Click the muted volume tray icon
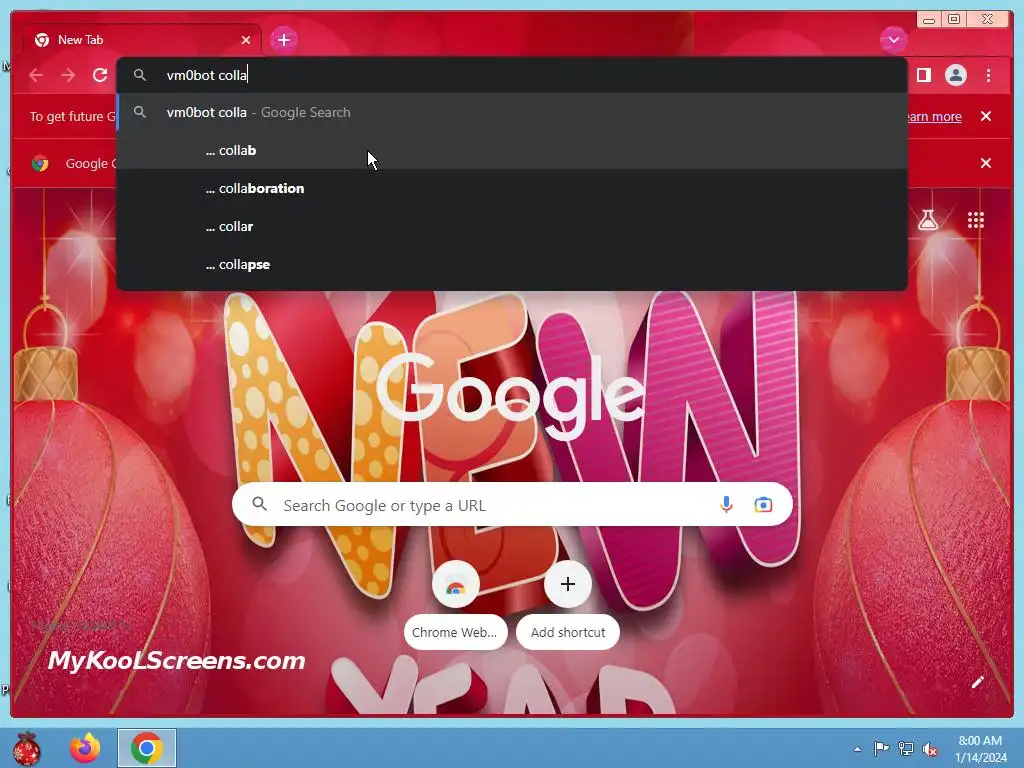This screenshot has height=768, width=1024. tap(930, 749)
